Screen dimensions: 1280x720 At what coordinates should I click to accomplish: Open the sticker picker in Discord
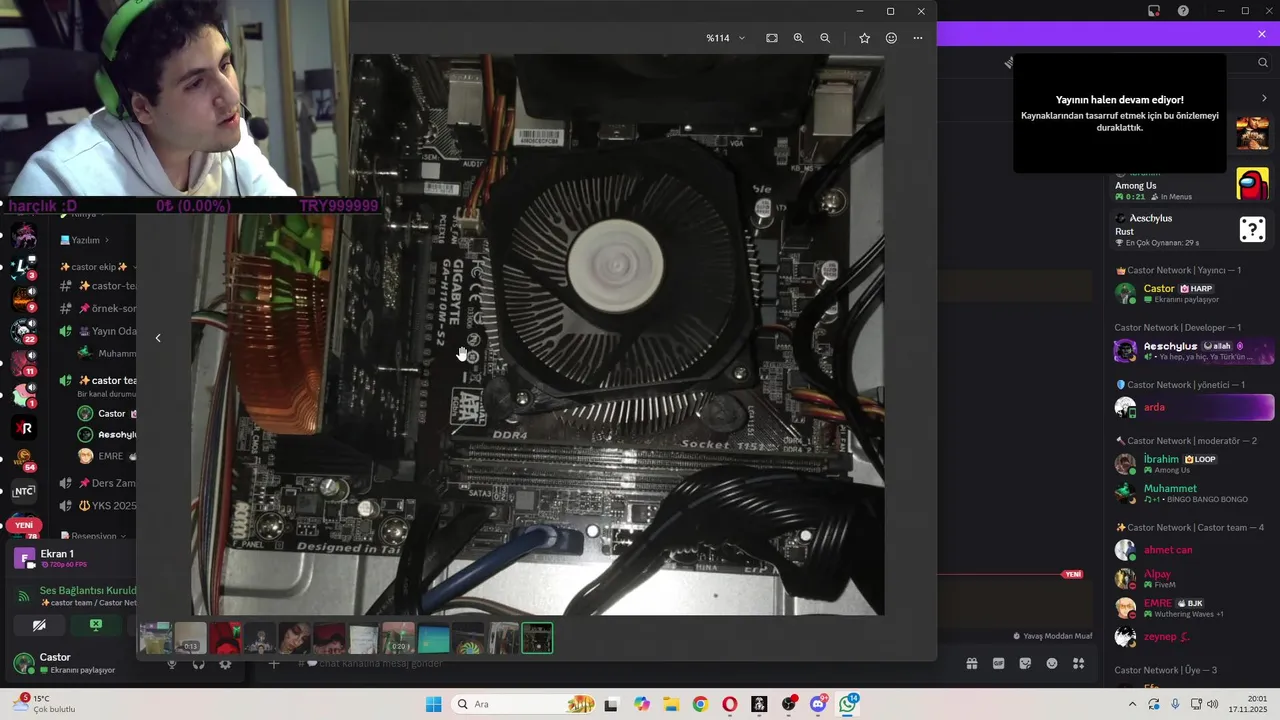click(x=1025, y=663)
